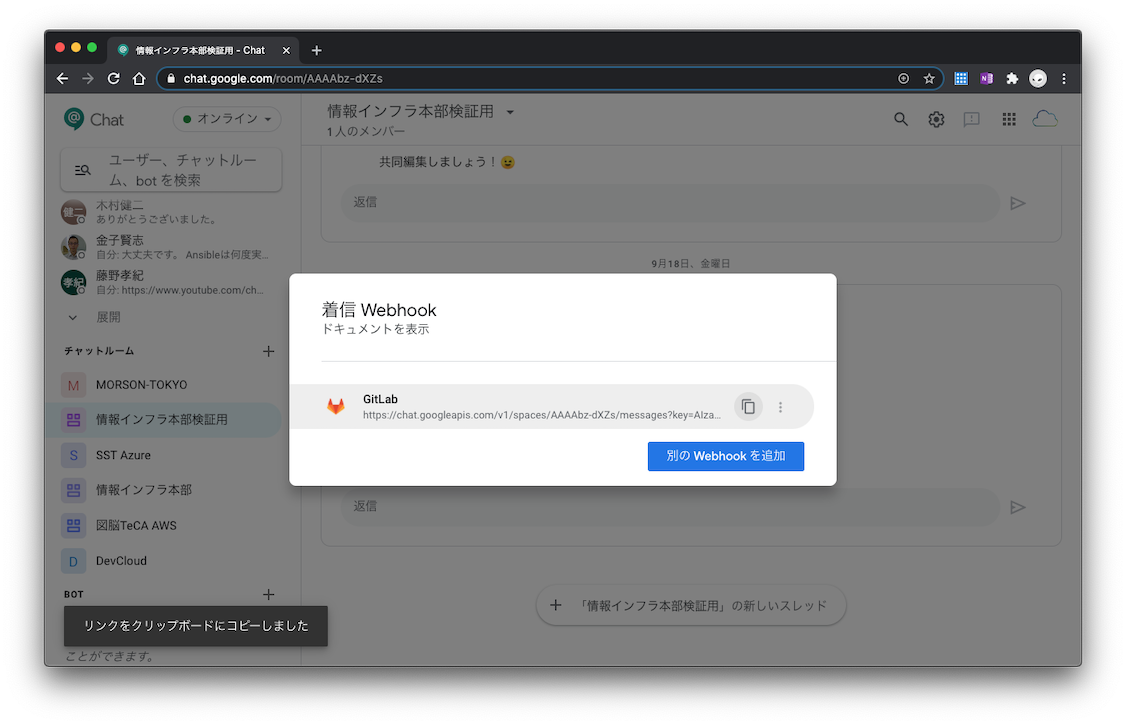The width and height of the screenshot is (1126, 725).
Task: Open GitLab webhook more options menu
Action: [781, 407]
